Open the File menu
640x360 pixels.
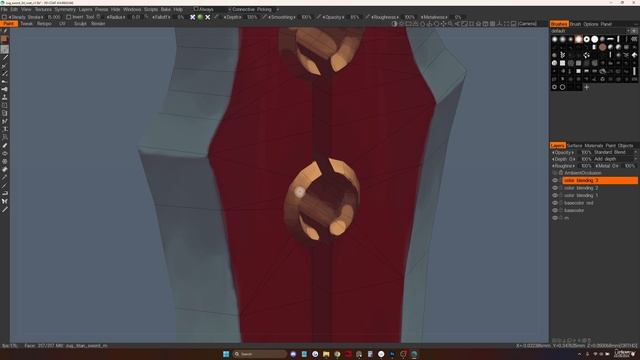pyautogui.click(x=4, y=9)
